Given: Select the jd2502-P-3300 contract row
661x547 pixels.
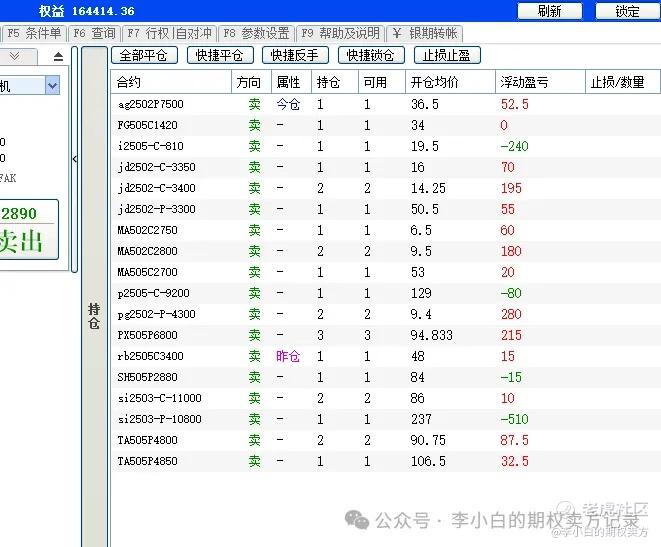Looking at the screenshot, I should coord(385,209).
